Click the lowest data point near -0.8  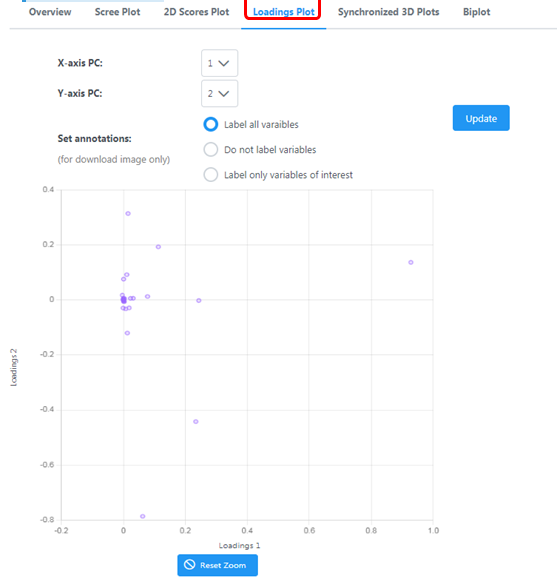tap(143, 516)
